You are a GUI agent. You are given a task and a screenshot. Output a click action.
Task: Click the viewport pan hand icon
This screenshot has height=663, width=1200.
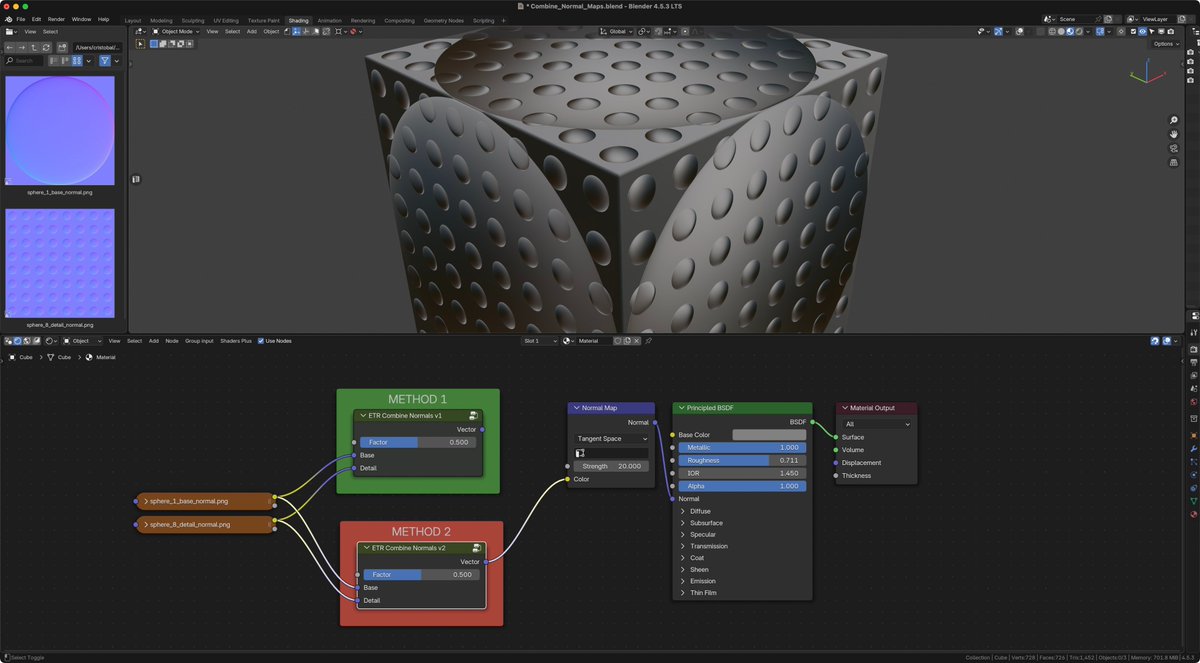(1174, 134)
